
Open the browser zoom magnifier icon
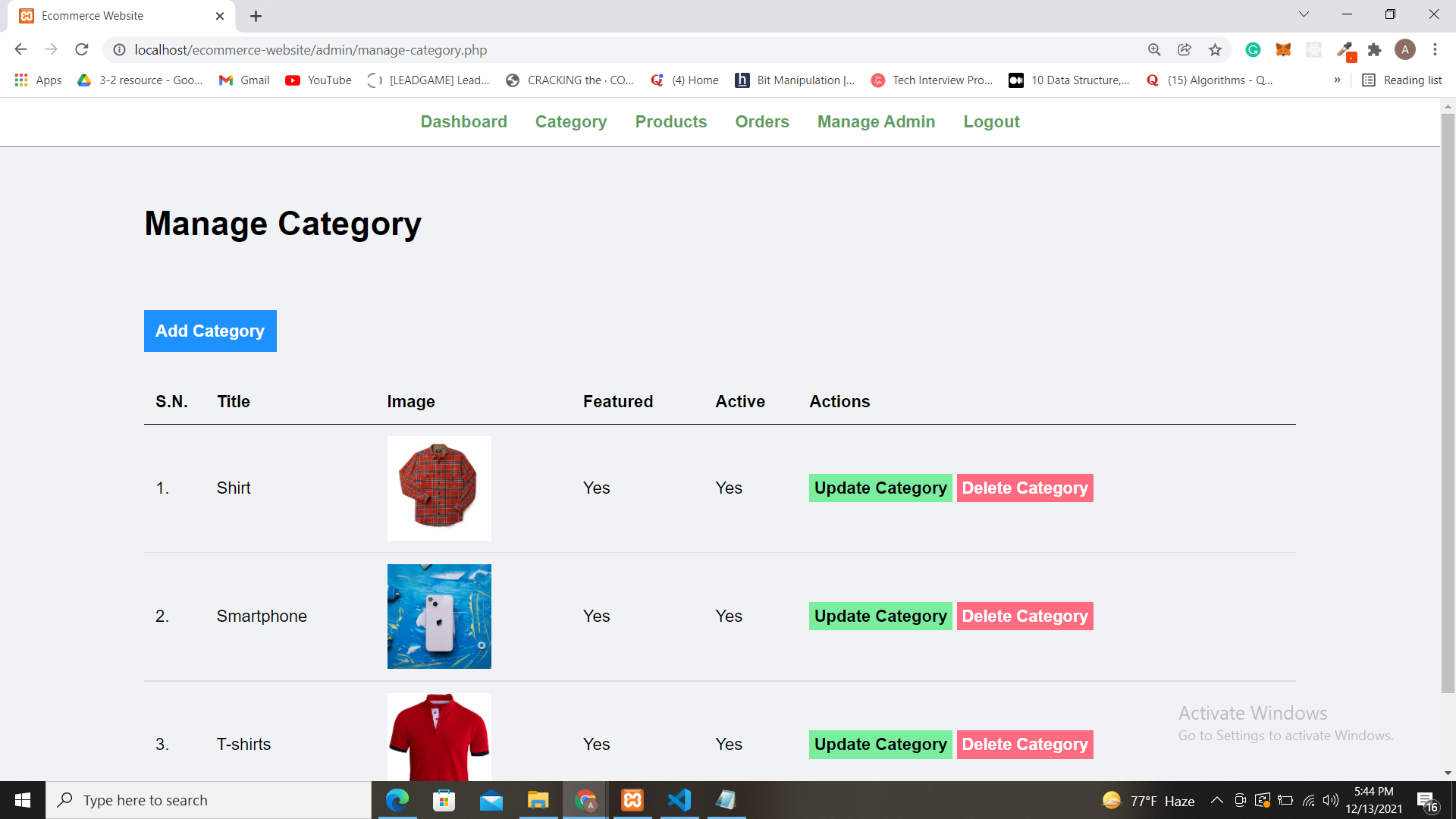coord(1154,49)
